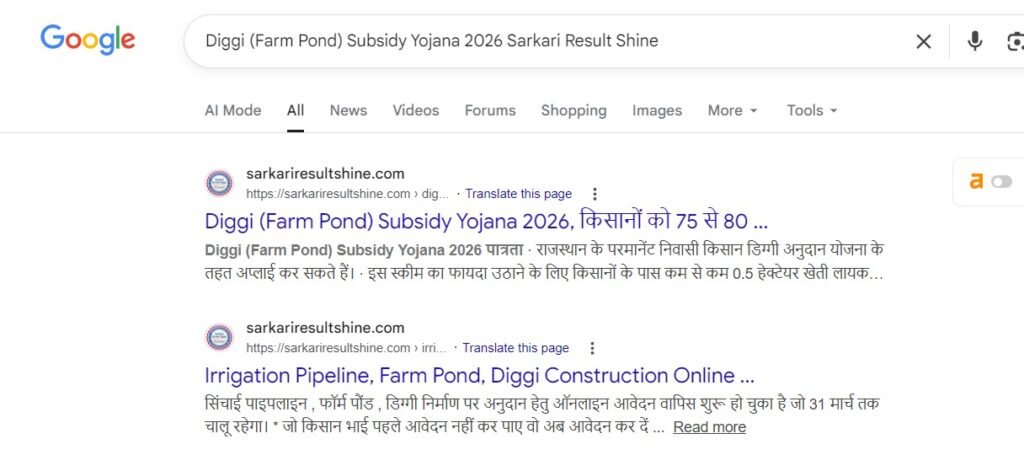This screenshot has width=1024, height=455.
Task: Click the Google logo
Action: [x=88, y=40]
